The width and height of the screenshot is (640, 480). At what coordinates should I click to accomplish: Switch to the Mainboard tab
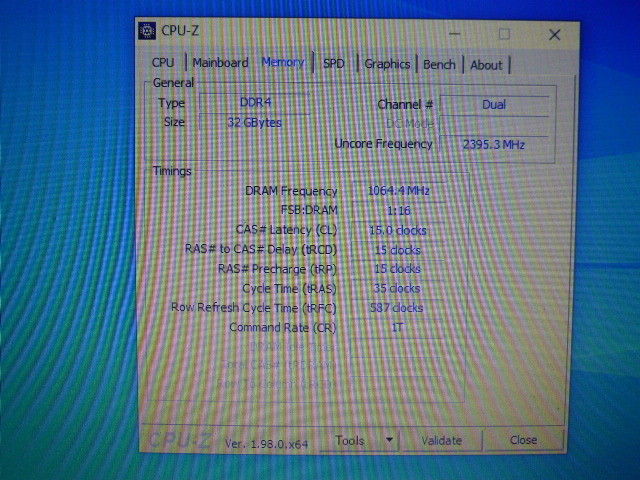tap(220, 62)
